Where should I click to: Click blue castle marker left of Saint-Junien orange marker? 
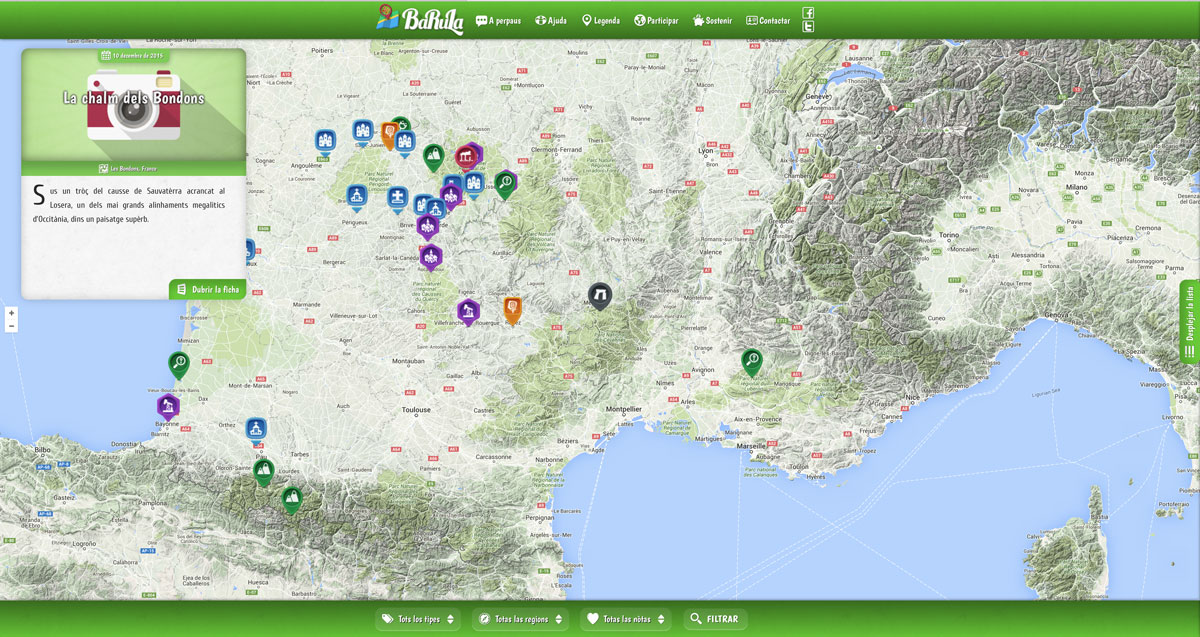click(x=362, y=133)
